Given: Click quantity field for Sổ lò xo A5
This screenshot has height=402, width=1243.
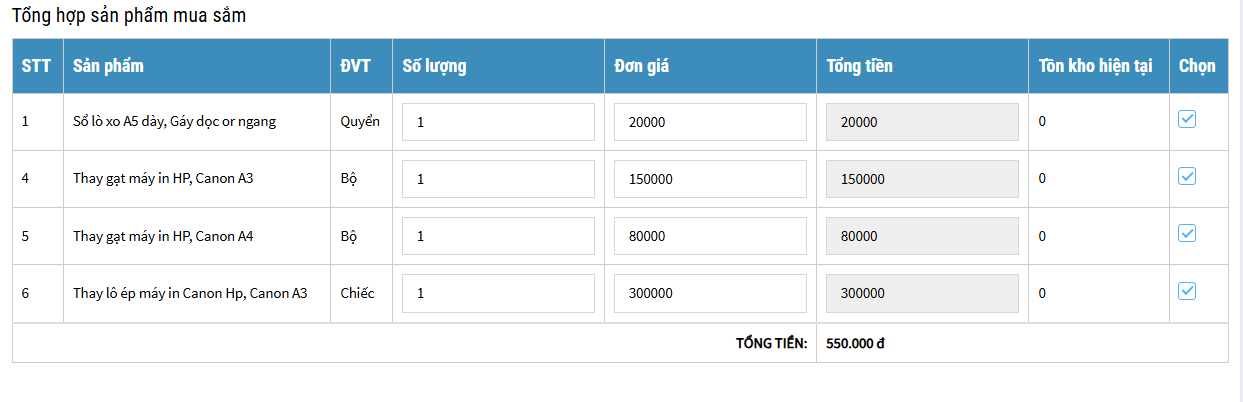Looking at the screenshot, I should [x=498, y=122].
